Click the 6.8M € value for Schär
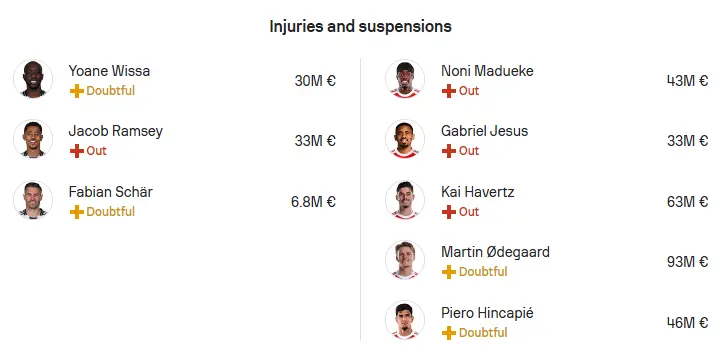 313,202
